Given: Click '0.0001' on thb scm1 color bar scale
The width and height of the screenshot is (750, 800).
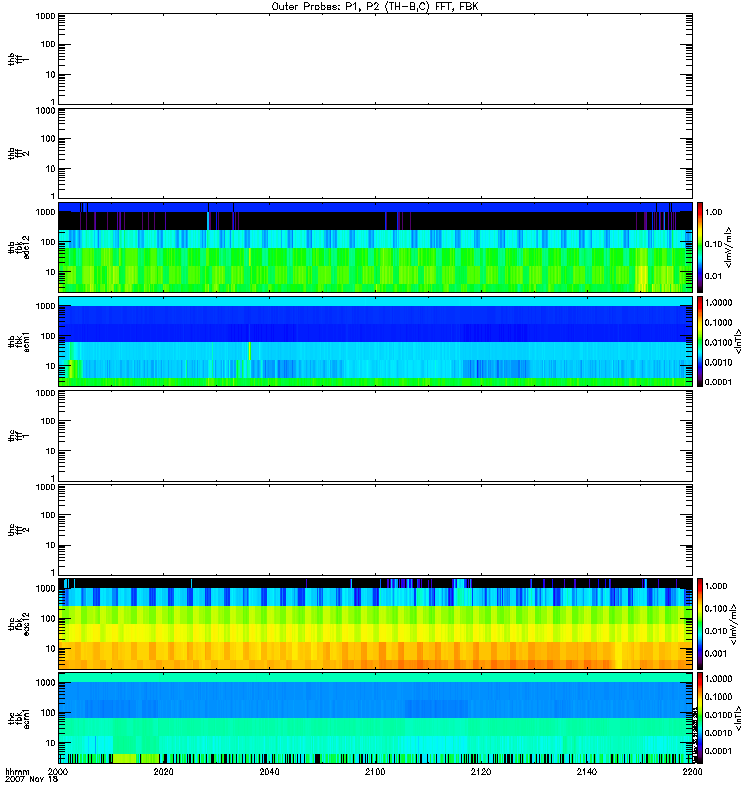Looking at the screenshot, I should [718, 382].
